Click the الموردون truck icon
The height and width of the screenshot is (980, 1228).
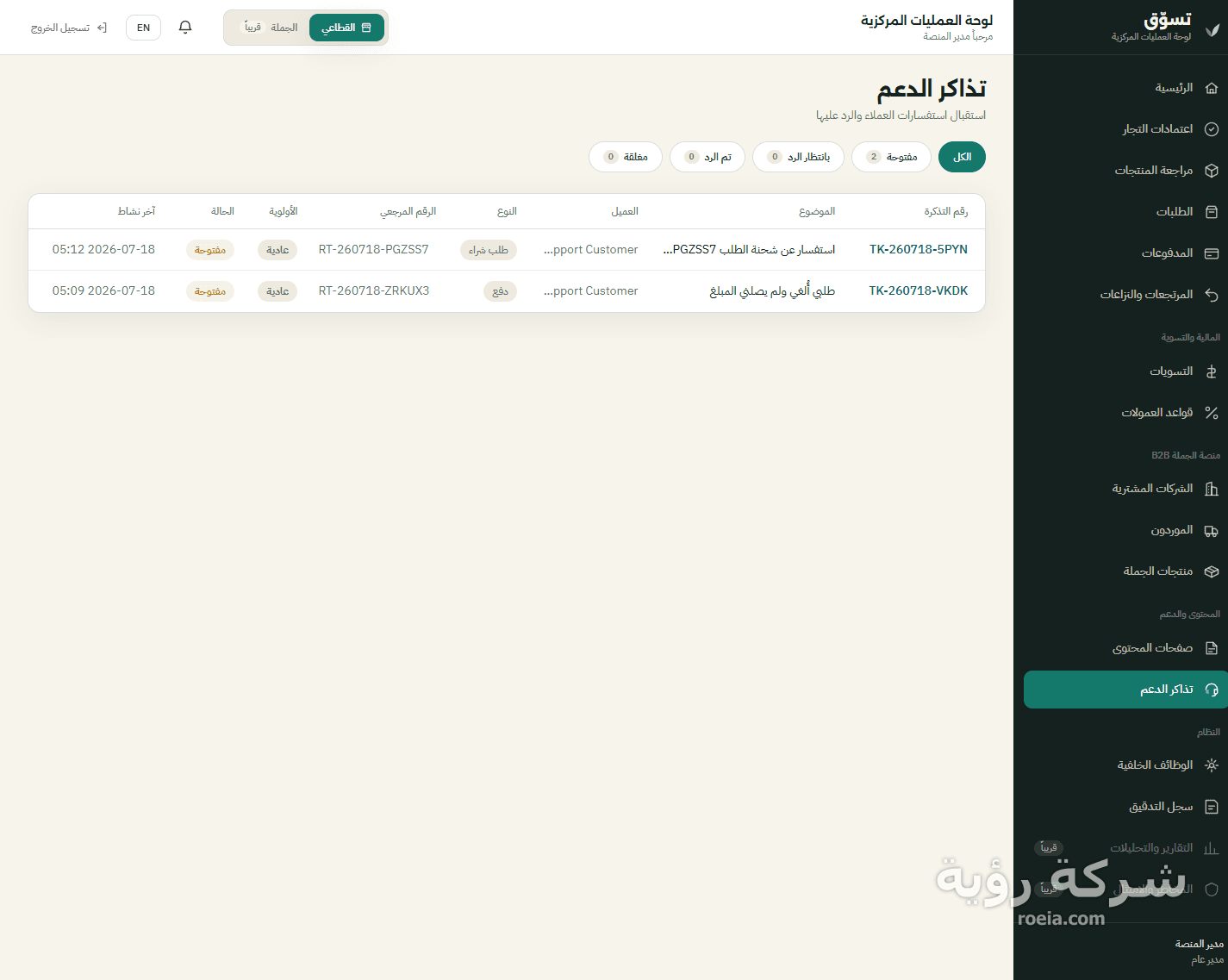pos(1212,530)
